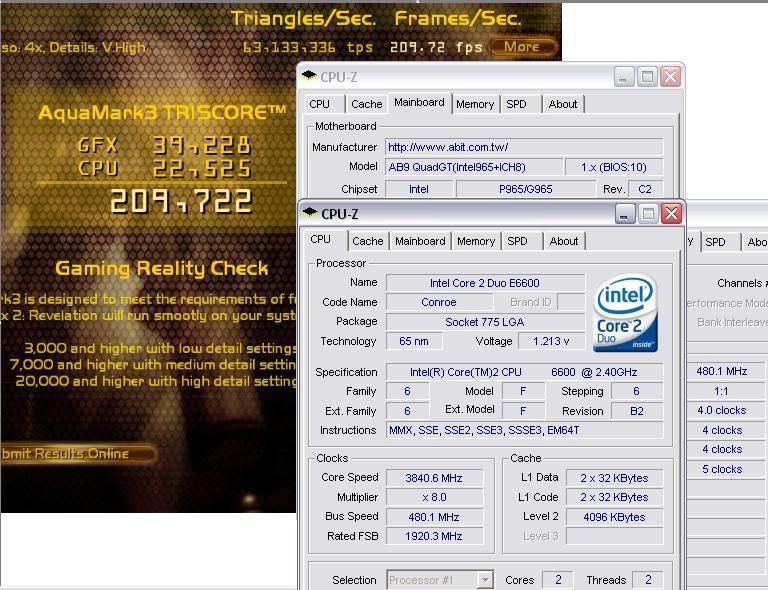Click chipset vendor field Intel
768x590 pixels.
pos(419,189)
